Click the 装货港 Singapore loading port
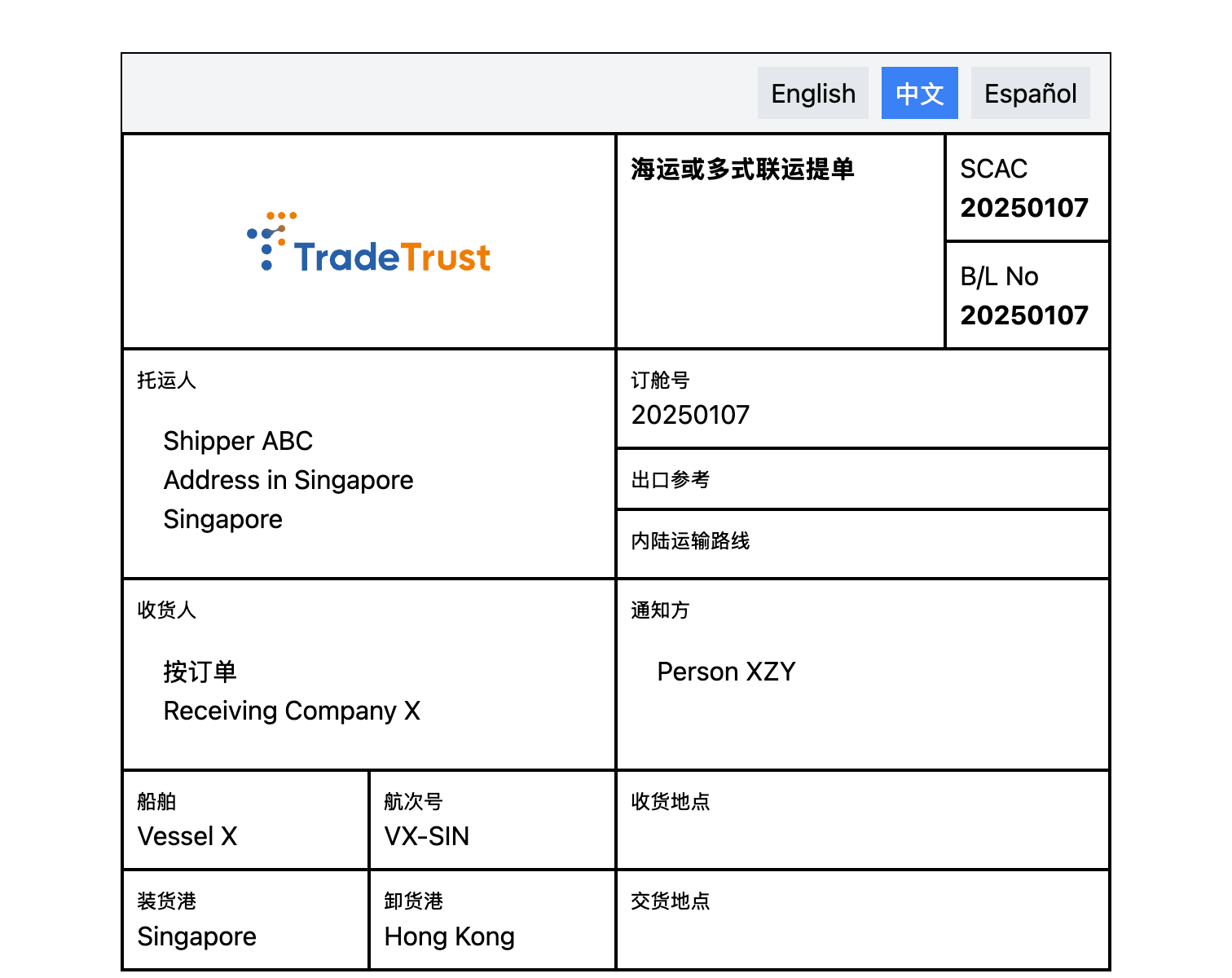 196,936
